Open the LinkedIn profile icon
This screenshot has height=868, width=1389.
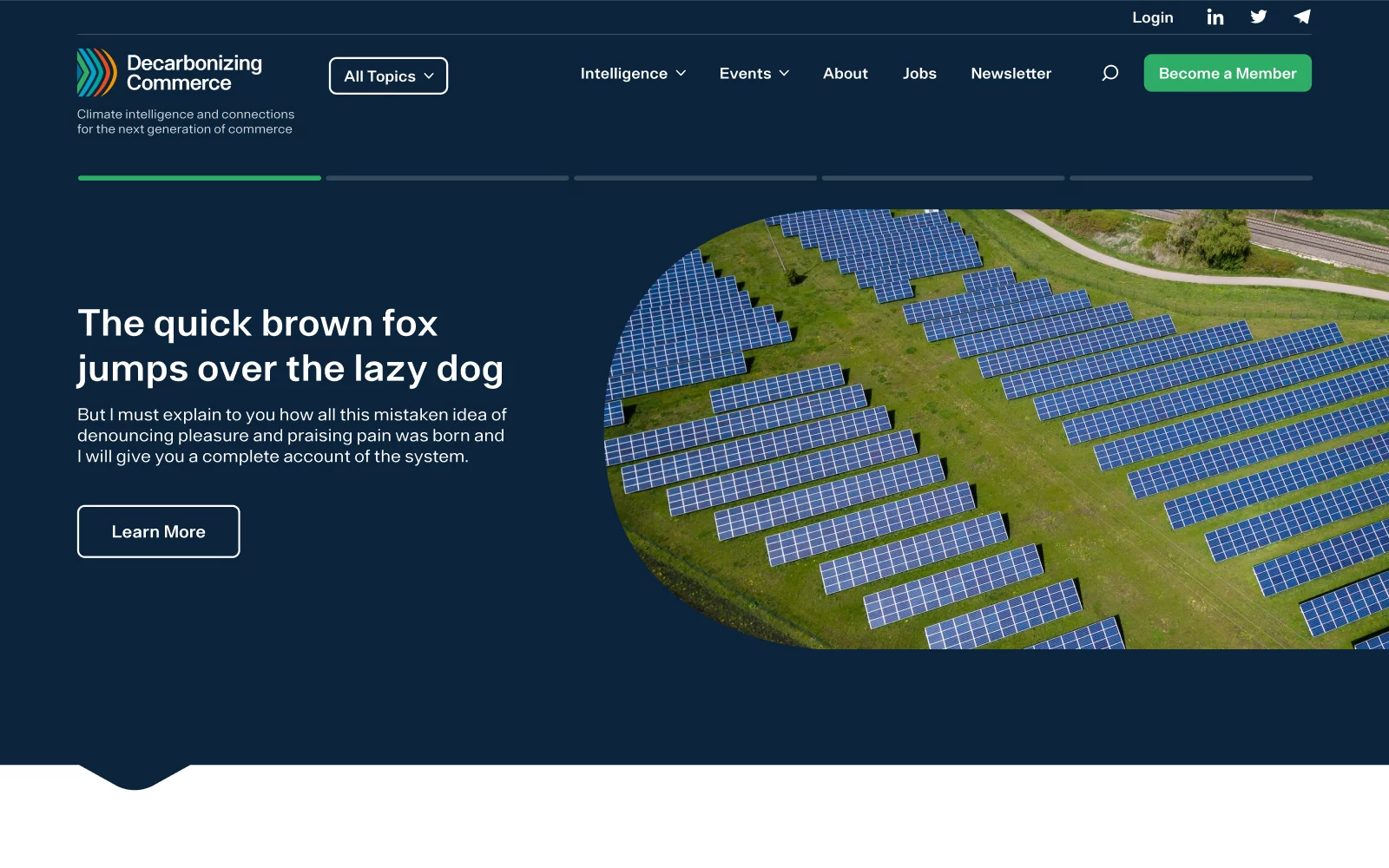point(1215,17)
